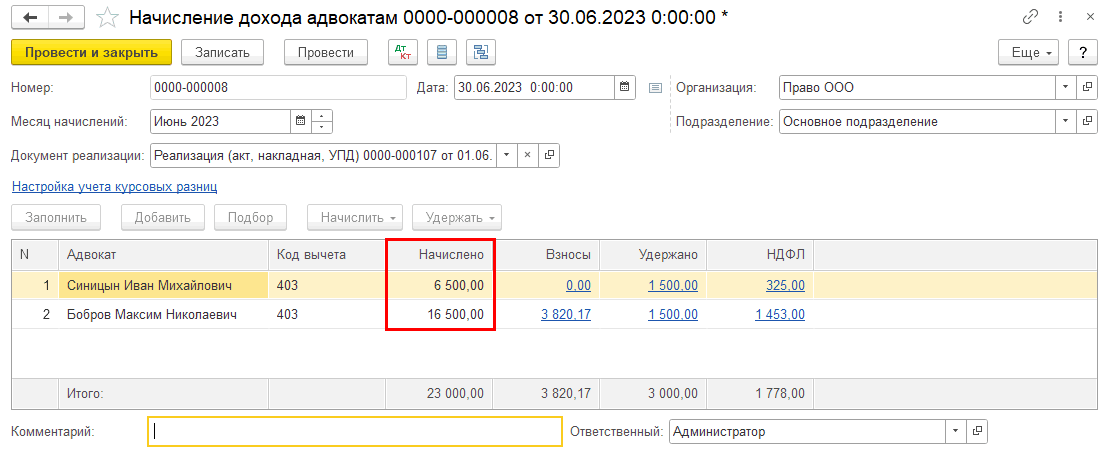The width and height of the screenshot is (1114, 452).
Task: Clear the Документ реализации field
Action: (x=528, y=156)
